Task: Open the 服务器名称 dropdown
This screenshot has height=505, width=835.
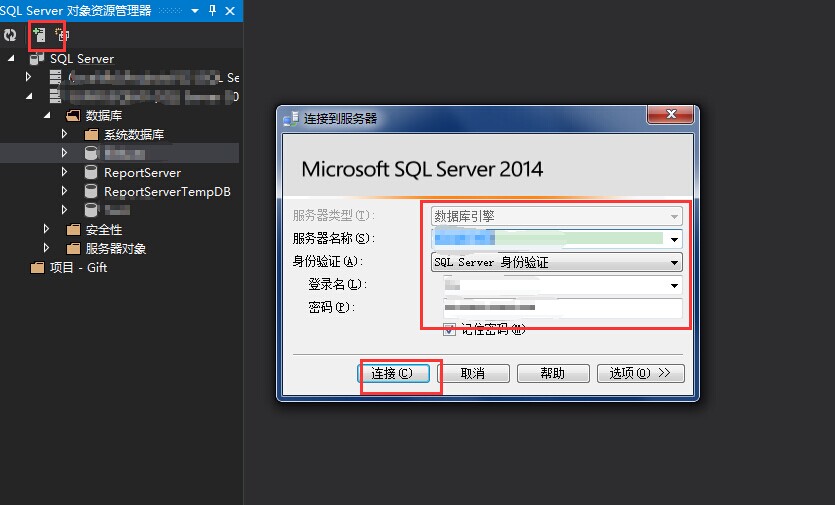Action: [x=674, y=239]
